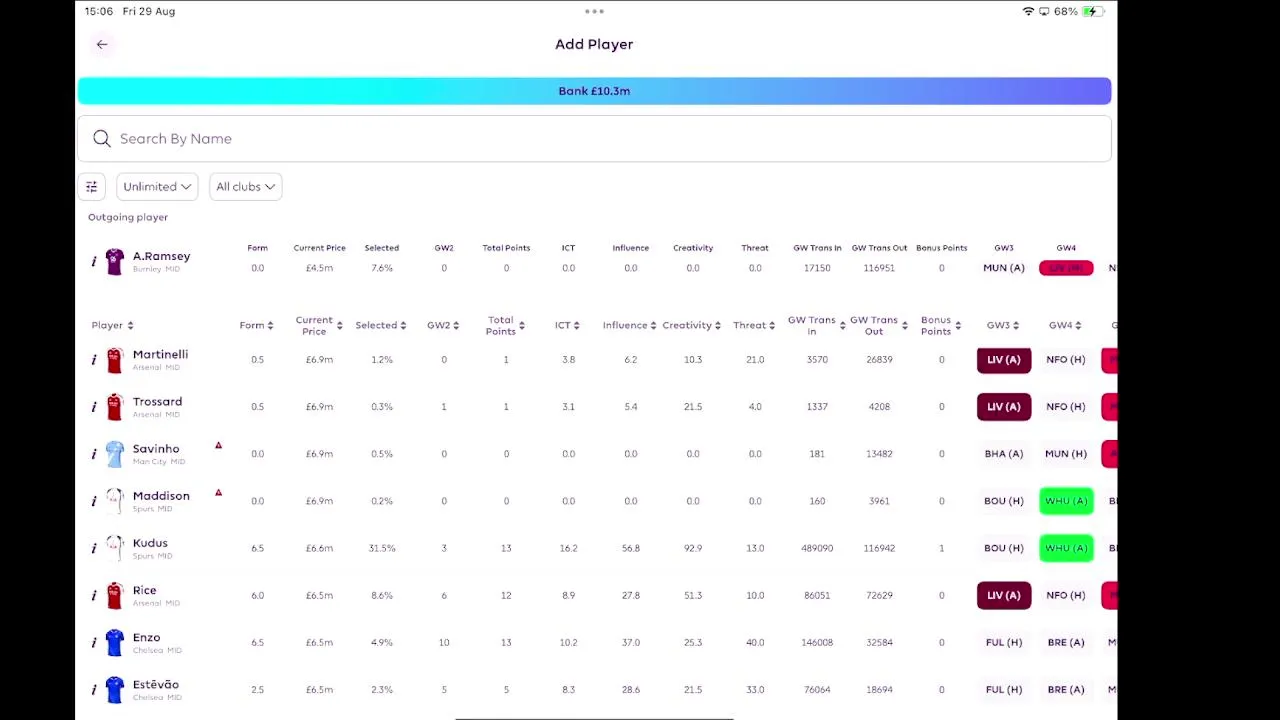Open info icon for Kudus
The image size is (1280, 720).
(94, 548)
